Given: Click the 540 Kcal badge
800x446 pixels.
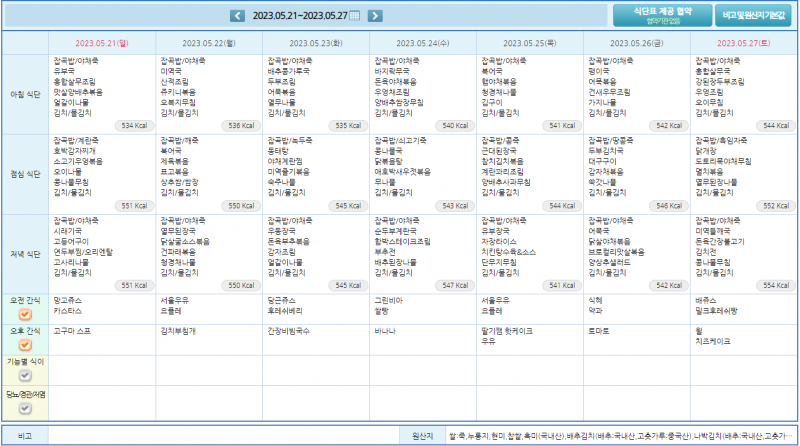Looking at the screenshot, I should coord(455,126).
